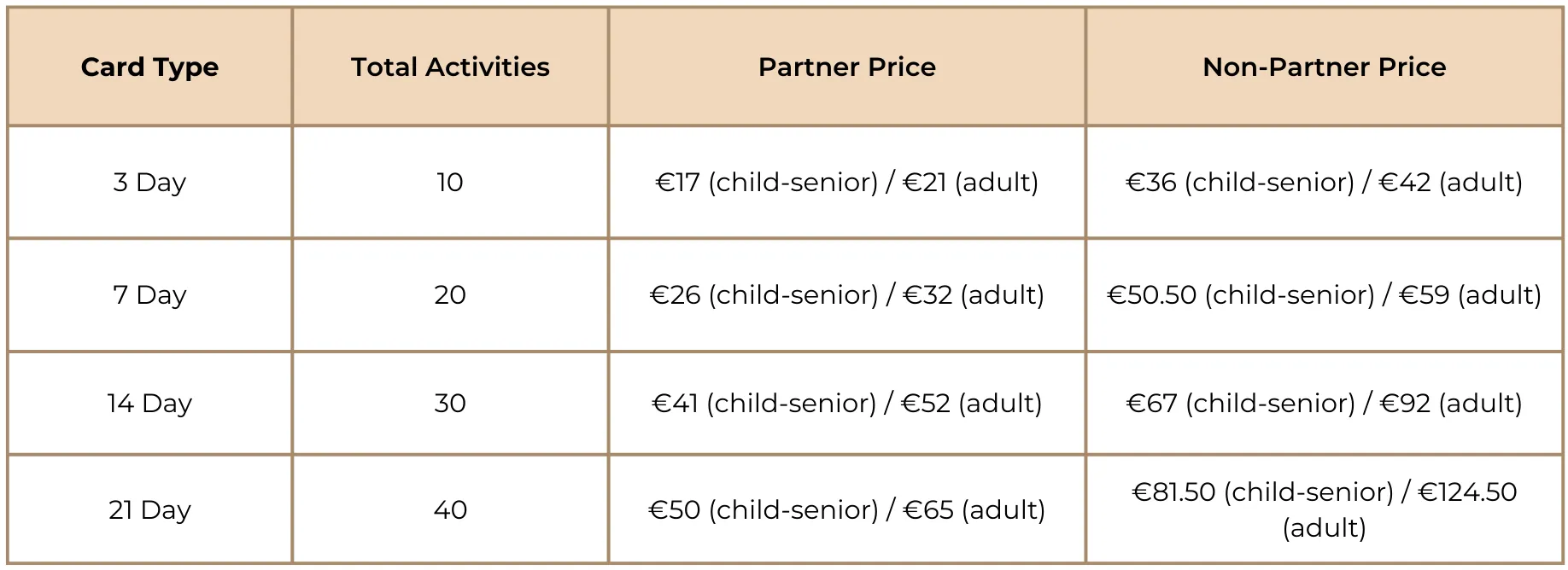Viewport: 1568px width, 570px height.
Task: Select the cell showing 20 total activities
Action: tap(450, 294)
